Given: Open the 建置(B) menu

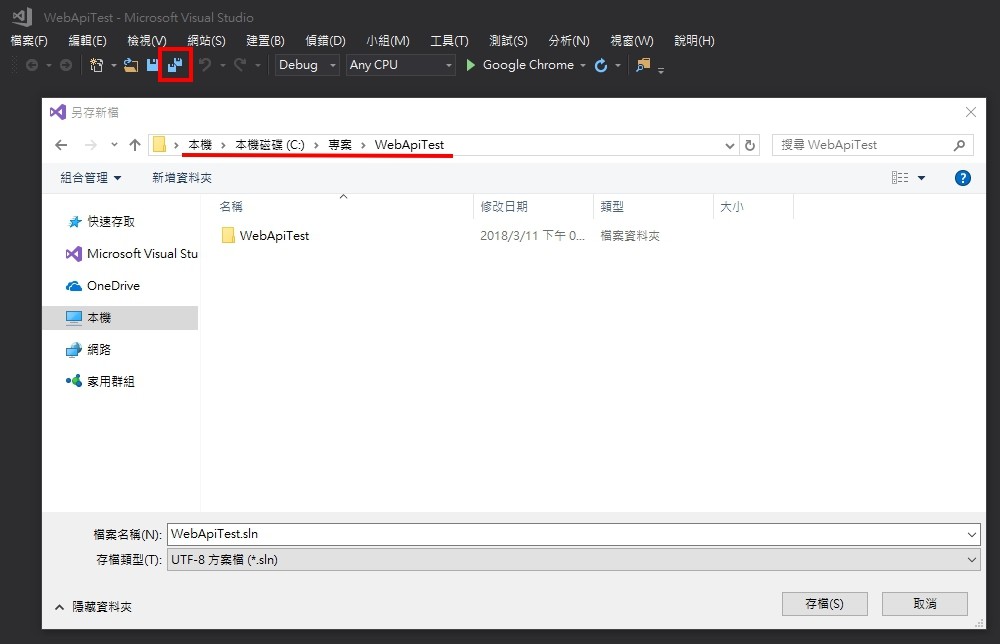Looking at the screenshot, I should [265, 41].
